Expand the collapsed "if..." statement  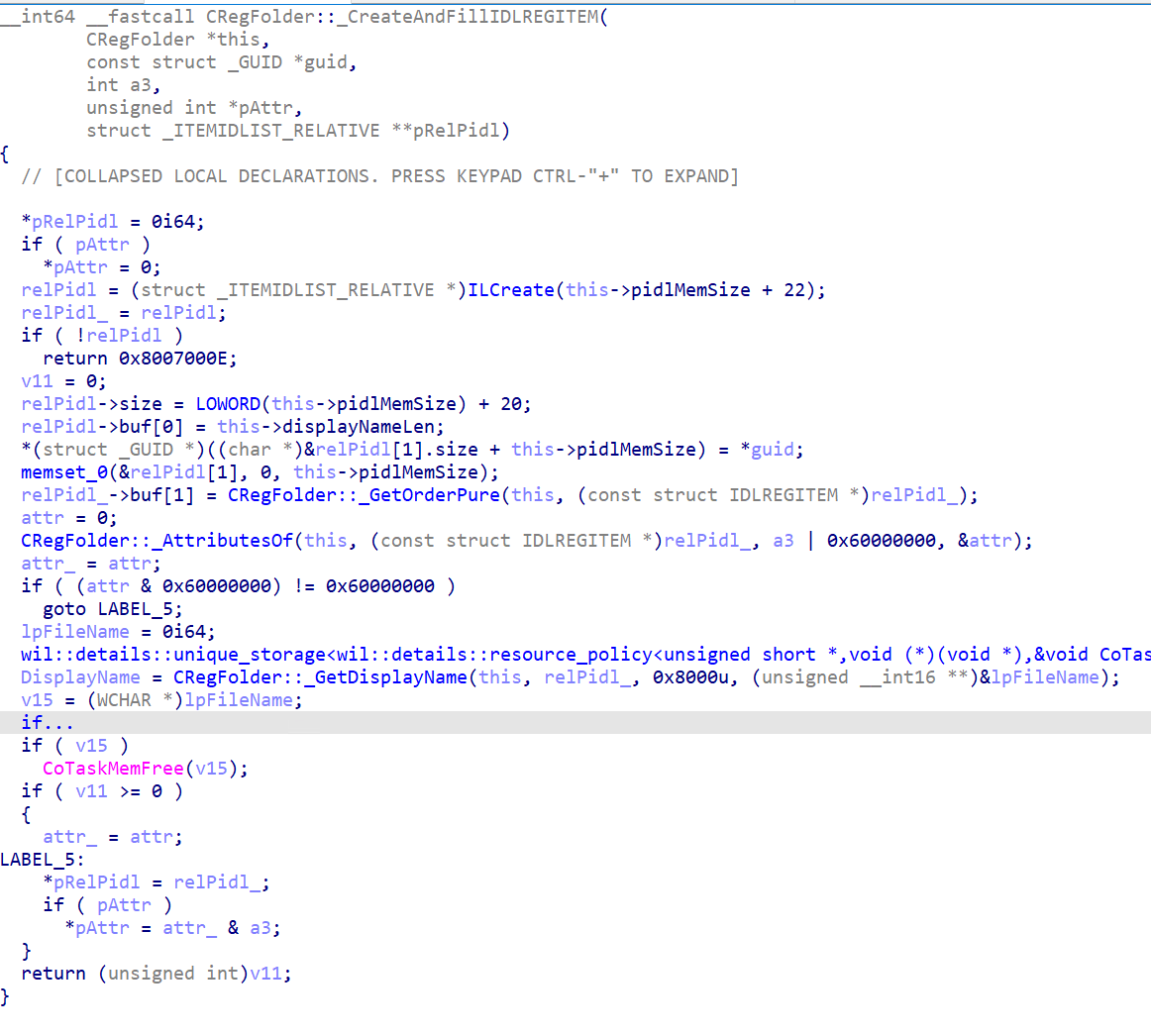[47, 723]
